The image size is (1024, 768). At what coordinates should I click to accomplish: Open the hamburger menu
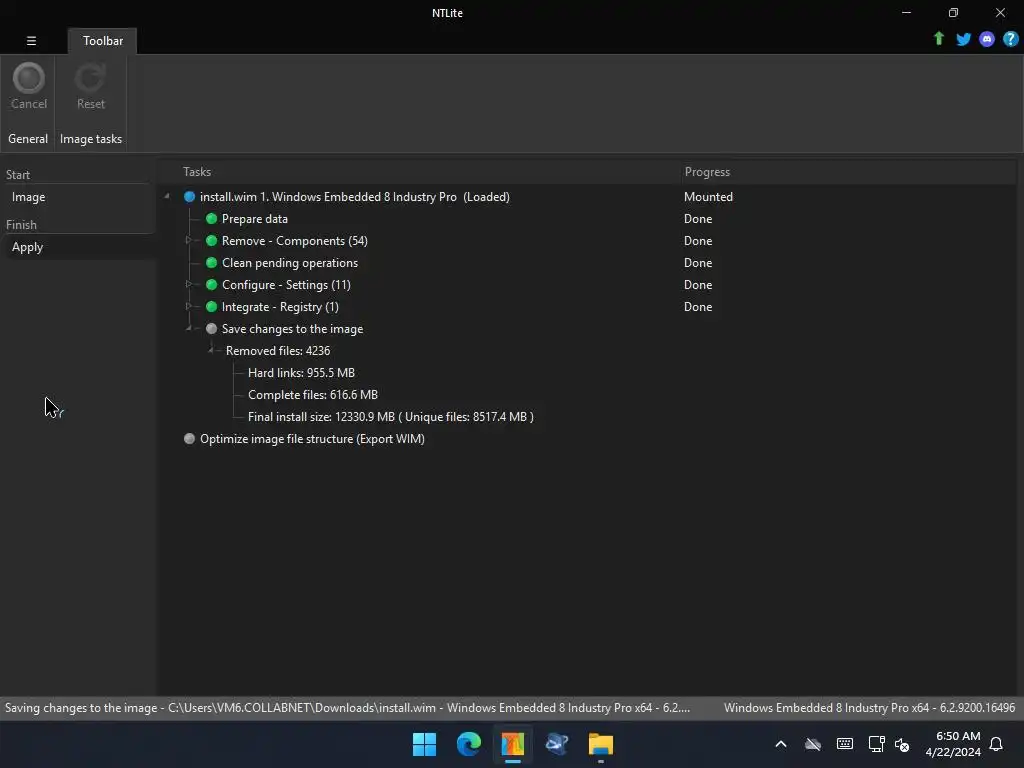(x=31, y=40)
